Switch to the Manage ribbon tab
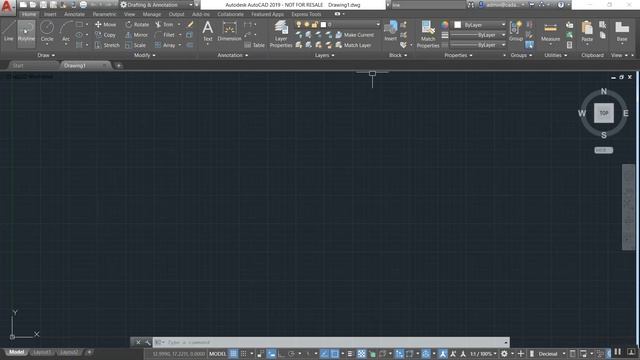640x360 pixels. (152, 14)
